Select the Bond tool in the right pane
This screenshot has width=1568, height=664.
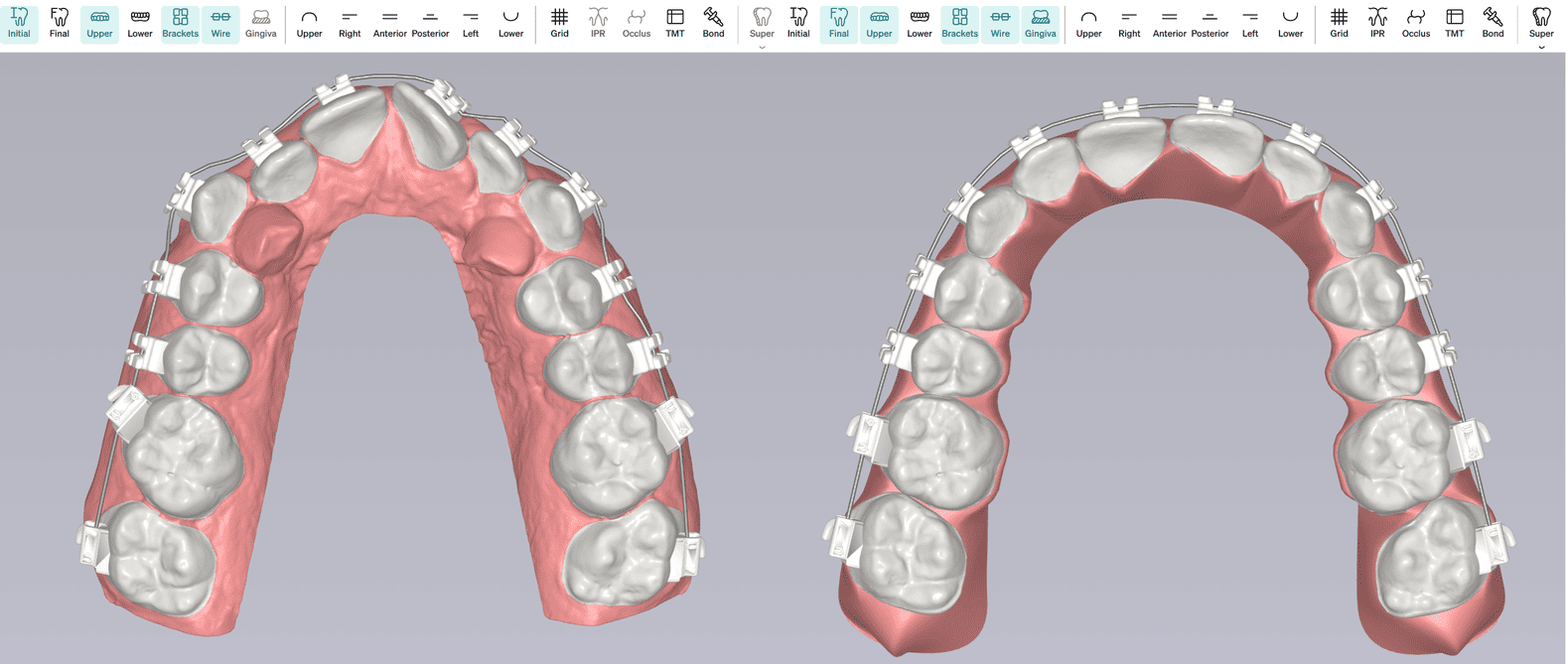(1493, 23)
